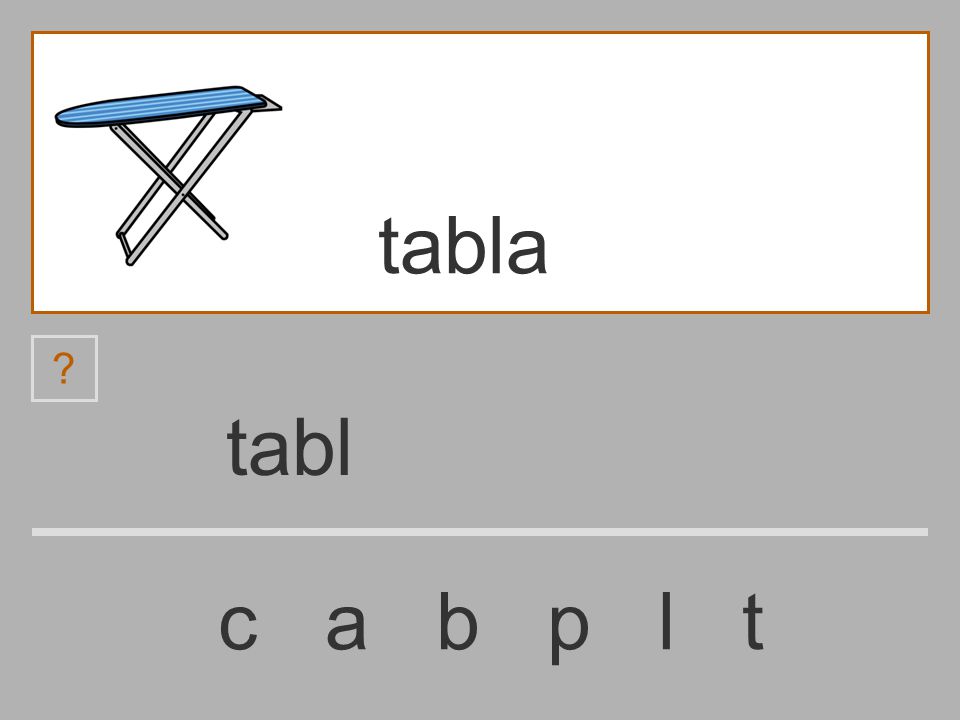
Task: Select the "l" tile in the bottom letter row
Action: click(x=666, y=620)
